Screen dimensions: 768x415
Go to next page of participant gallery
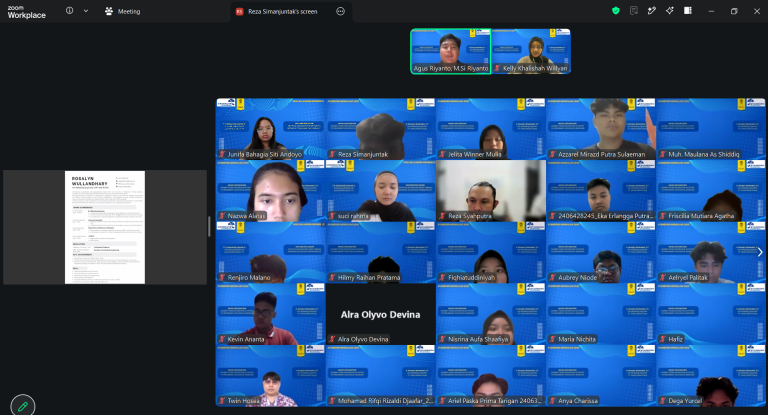tap(760, 252)
